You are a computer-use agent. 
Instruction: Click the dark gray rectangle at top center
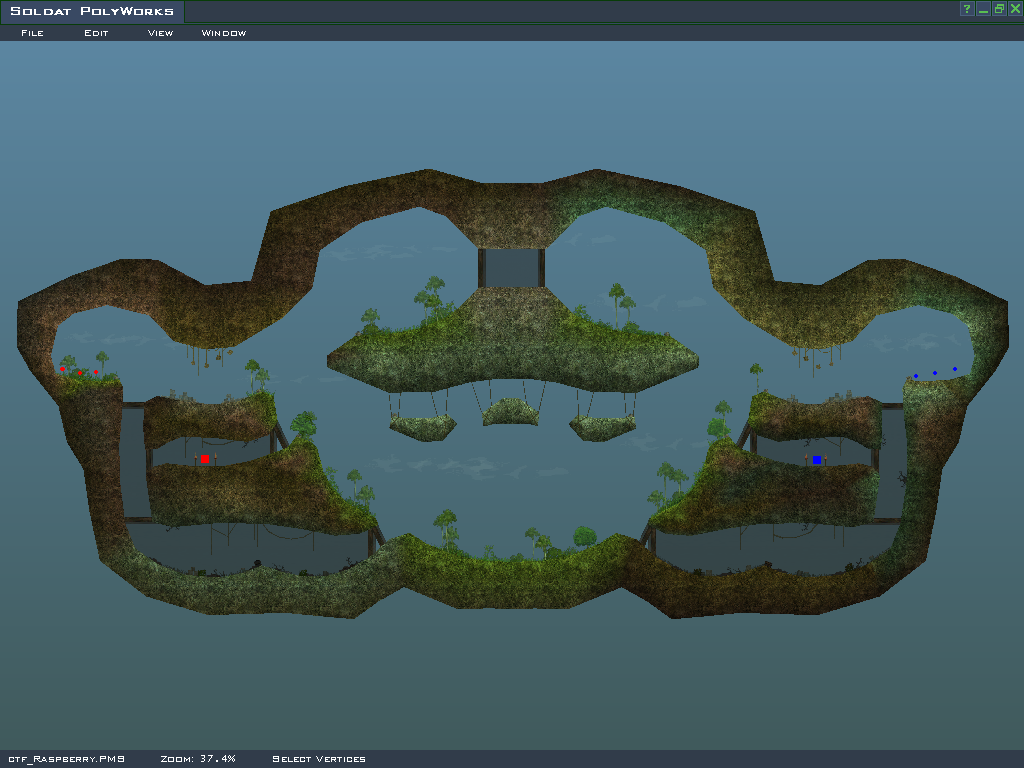(511, 267)
